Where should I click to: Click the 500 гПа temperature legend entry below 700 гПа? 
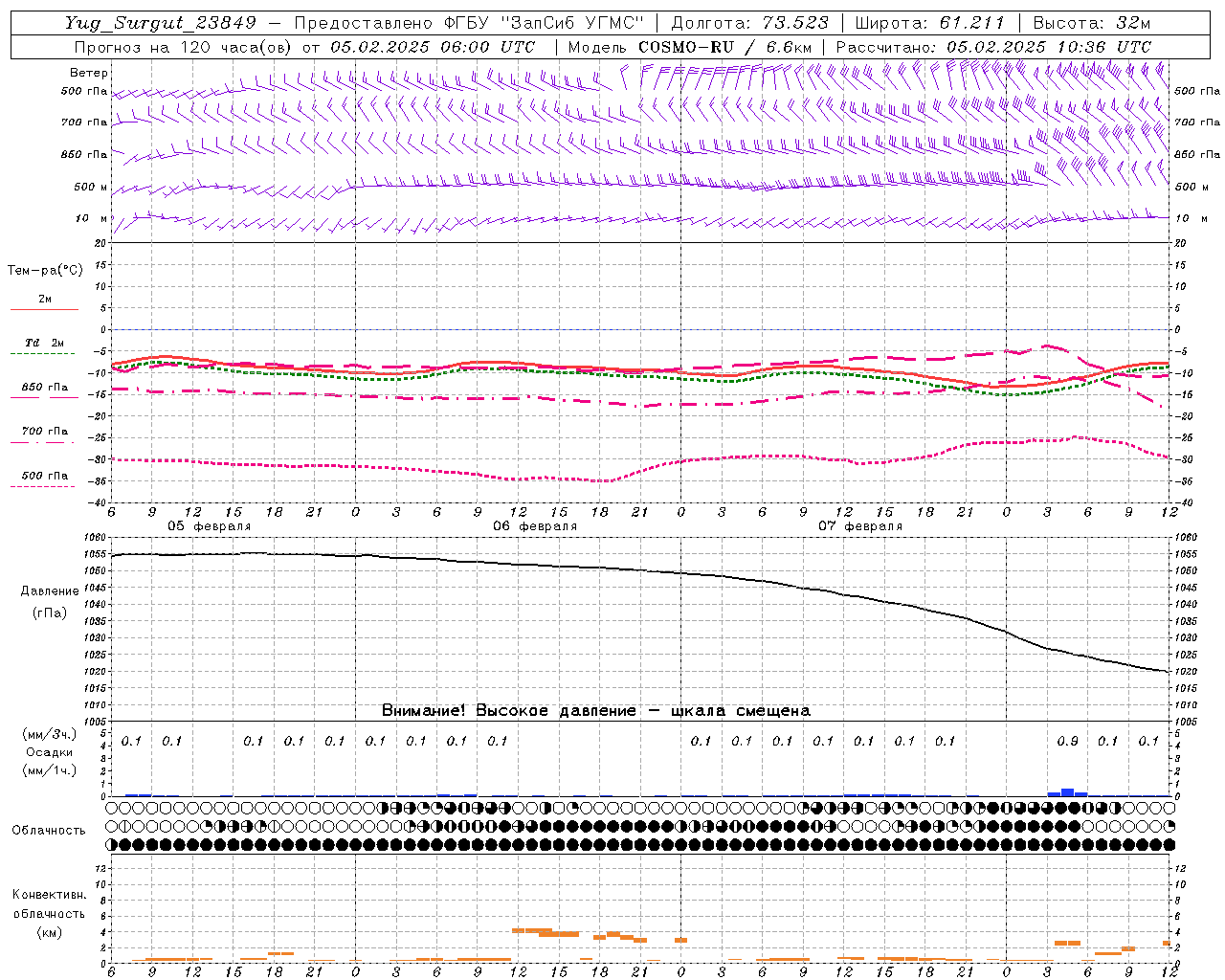click(x=45, y=475)
